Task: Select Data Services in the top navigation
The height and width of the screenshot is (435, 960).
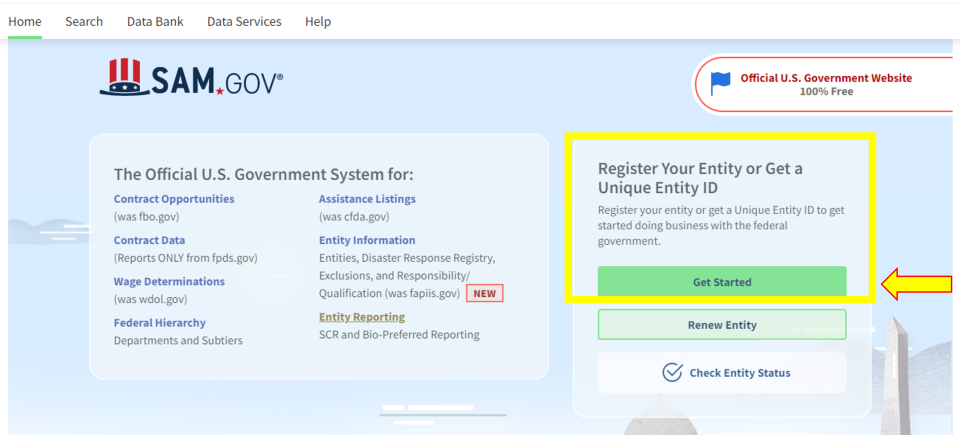Action: (244, 21)
